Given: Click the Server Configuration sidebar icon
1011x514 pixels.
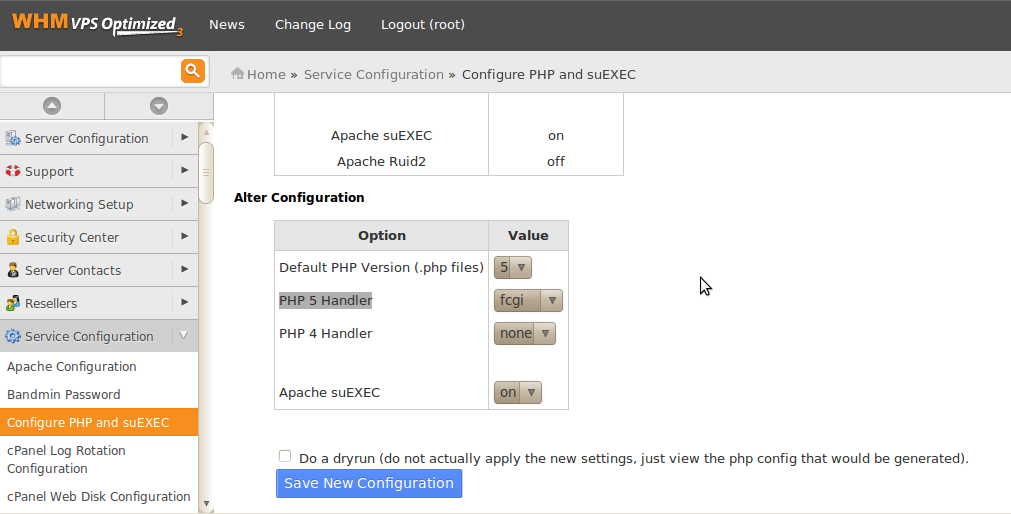Looking at the screenshot, I should (13, 138).
